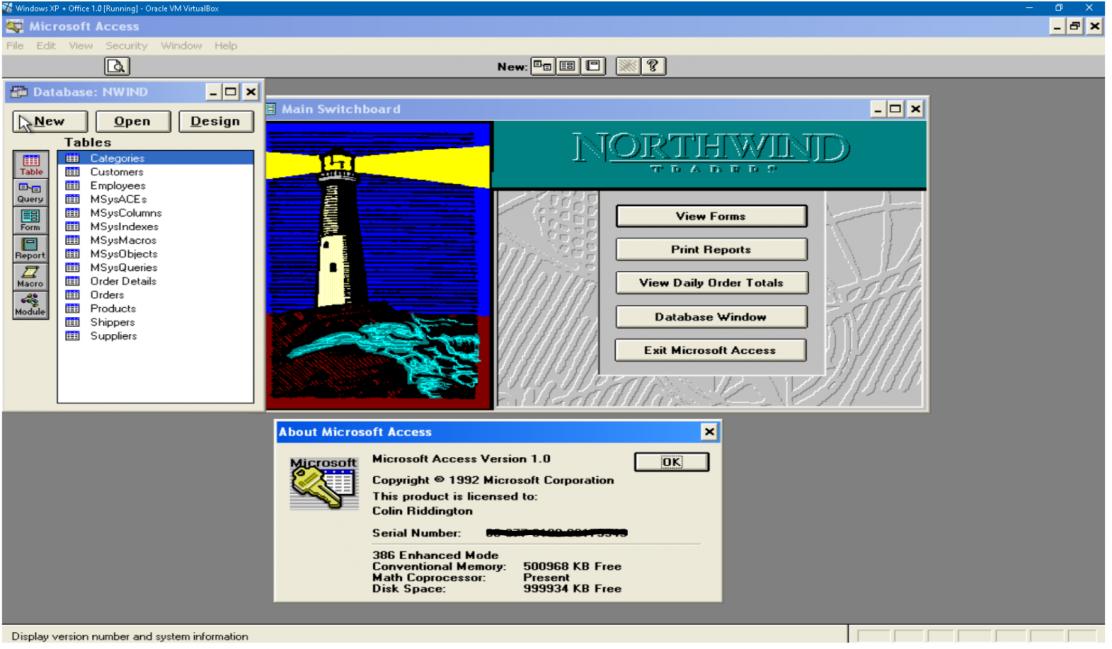1112x649 pixels.
Task: Select the Shippers table row
Action: (155, 322)
